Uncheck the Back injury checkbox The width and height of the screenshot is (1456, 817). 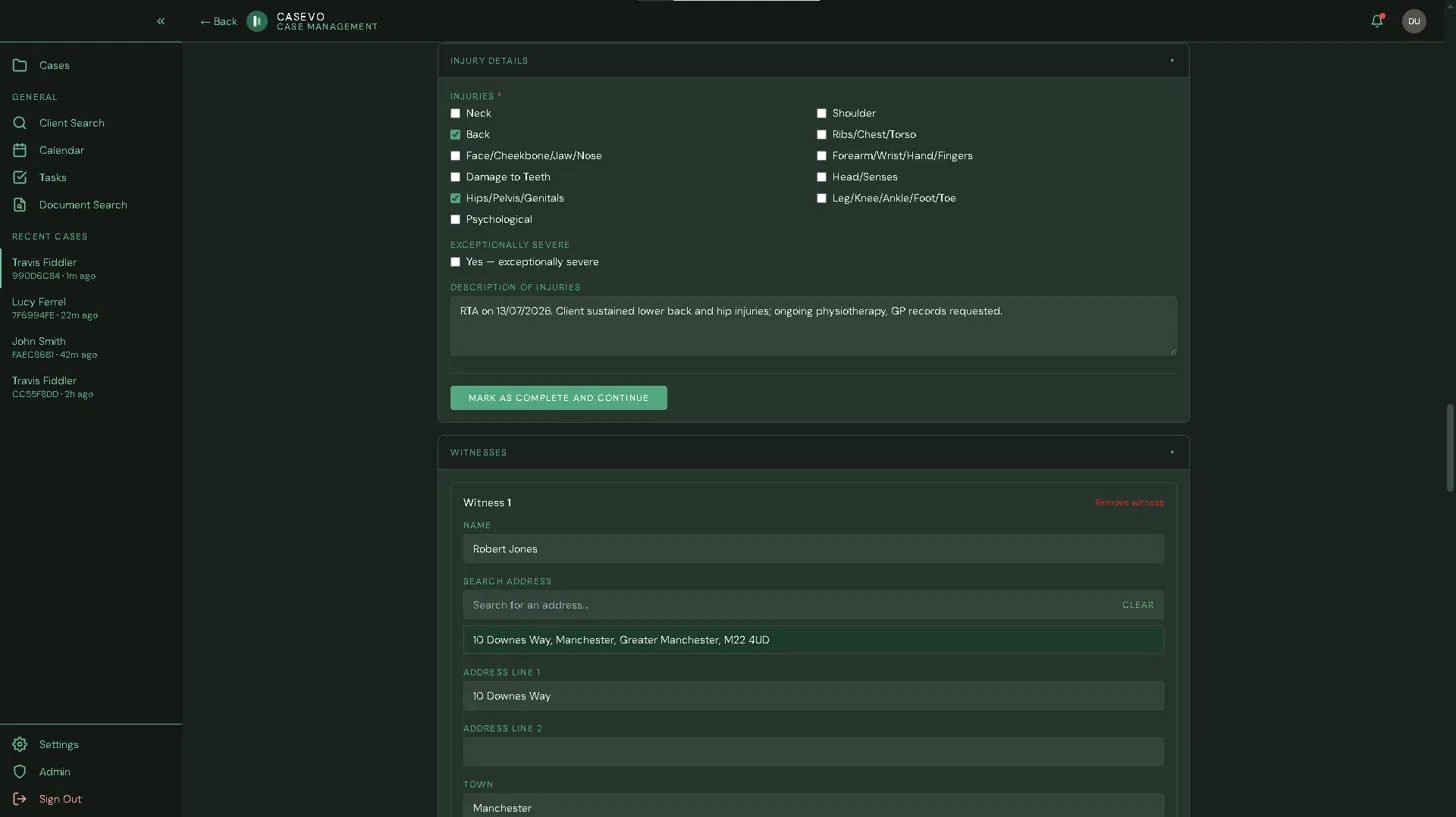tap(455, 134)
